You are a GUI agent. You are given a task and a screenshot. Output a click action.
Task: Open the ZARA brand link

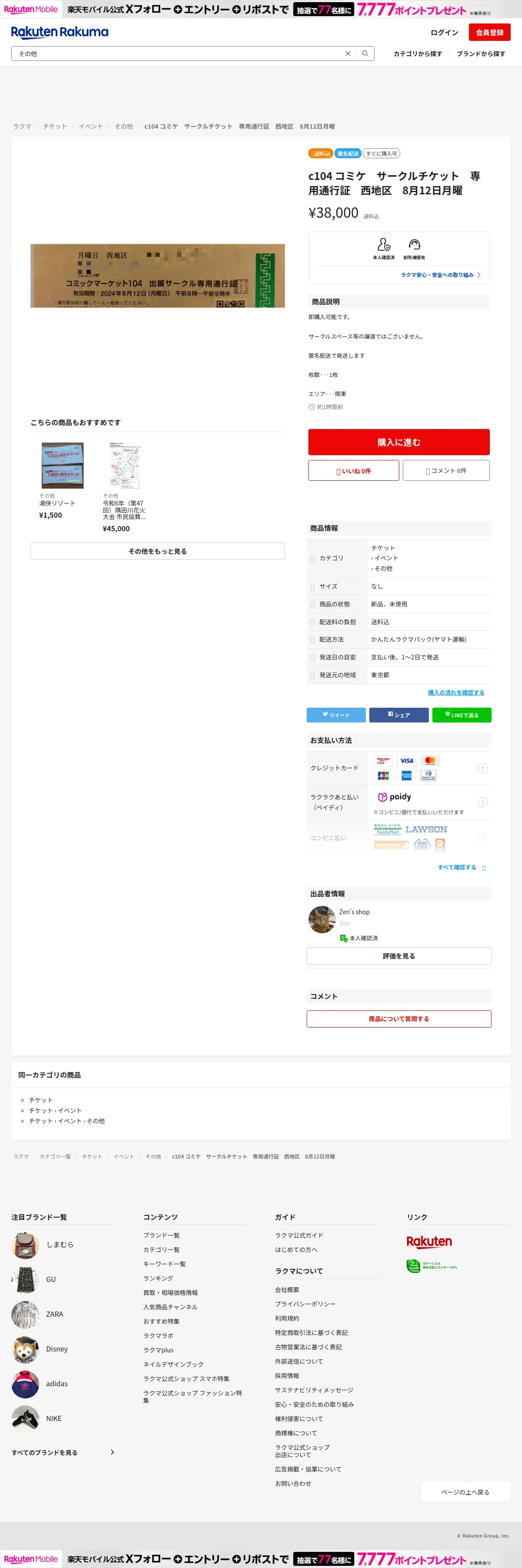point(55,1314)
